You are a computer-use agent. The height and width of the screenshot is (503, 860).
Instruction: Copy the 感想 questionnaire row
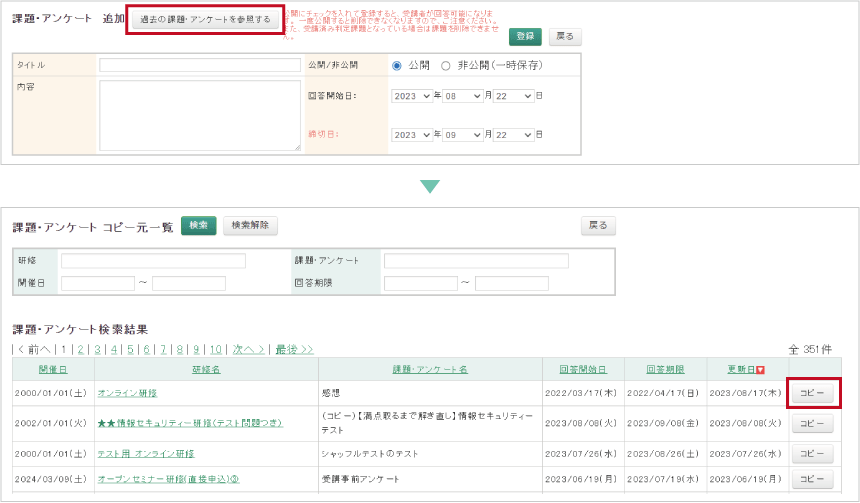click(x=812, y=393)
